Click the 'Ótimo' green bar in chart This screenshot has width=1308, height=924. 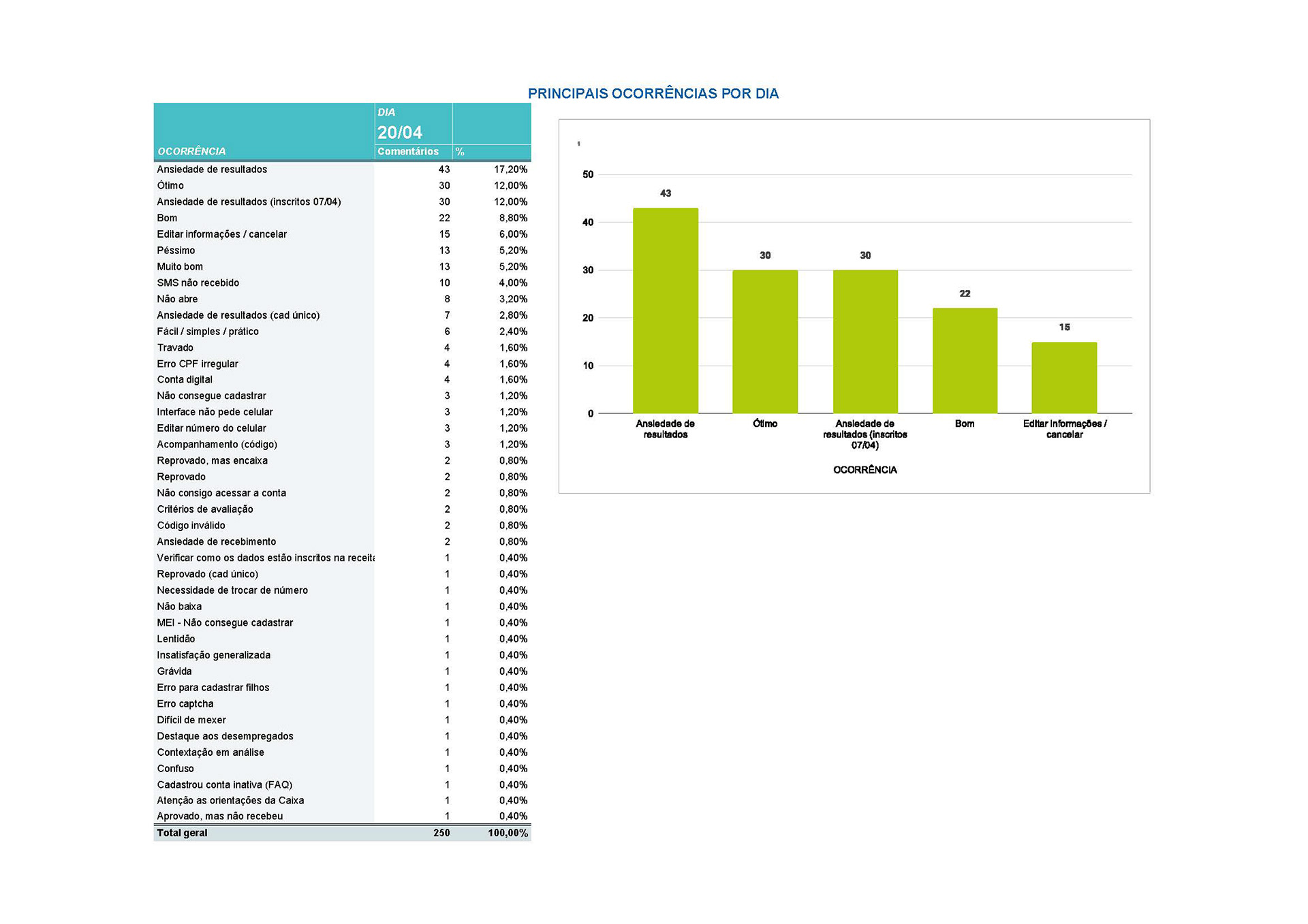[764, 341]
